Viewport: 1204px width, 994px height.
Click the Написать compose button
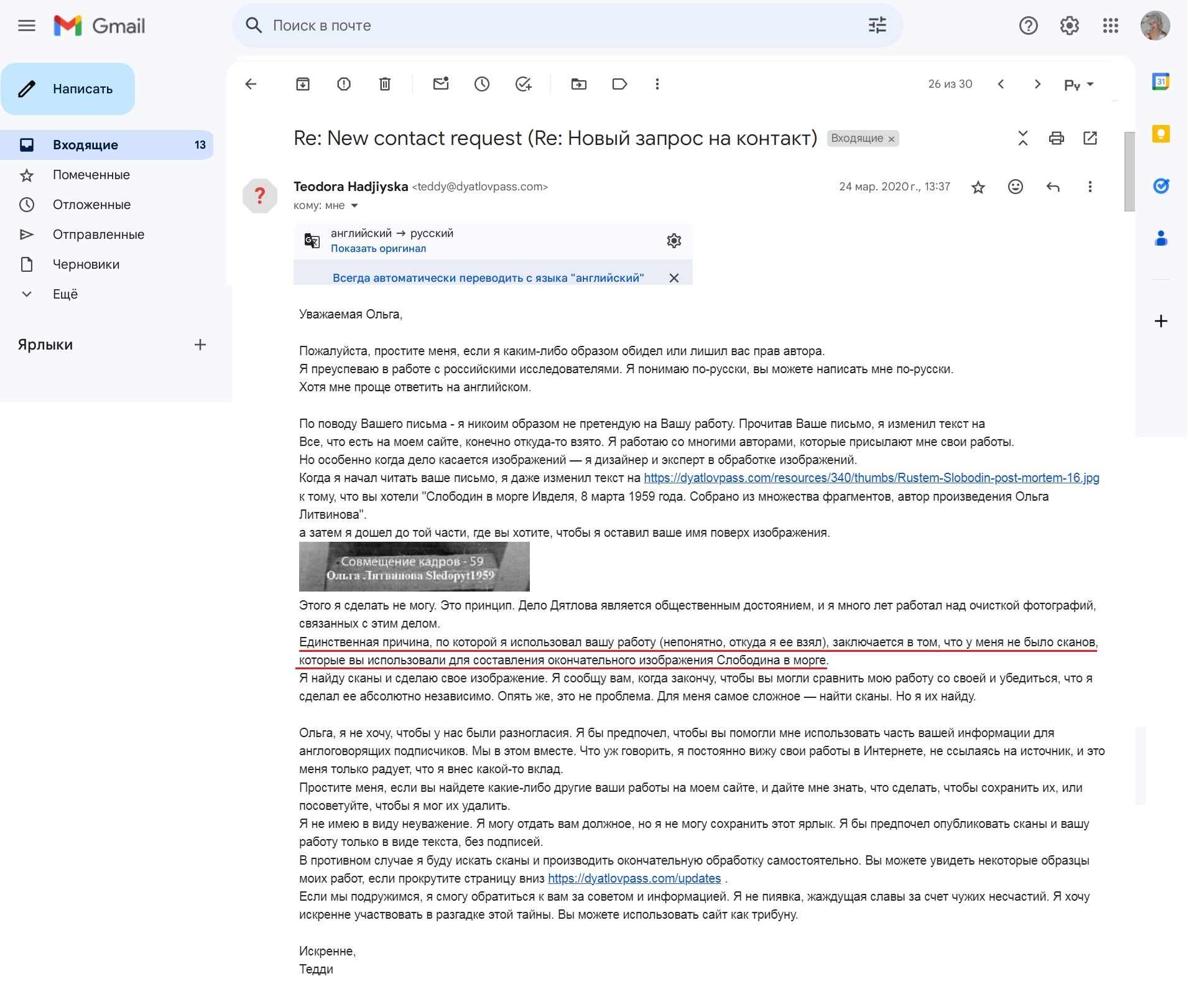(x=68, y=89)
